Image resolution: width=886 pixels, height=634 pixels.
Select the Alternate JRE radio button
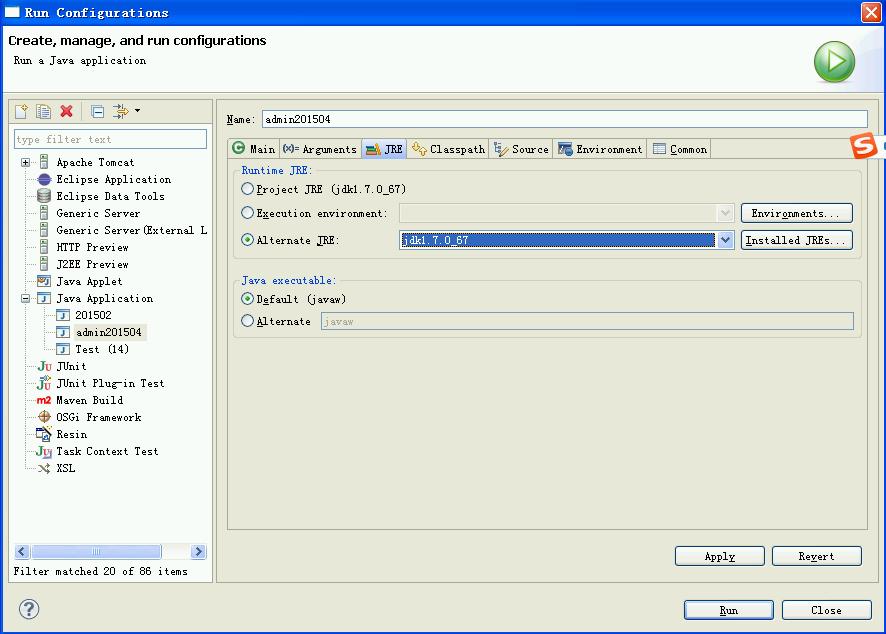coord(247,240)
